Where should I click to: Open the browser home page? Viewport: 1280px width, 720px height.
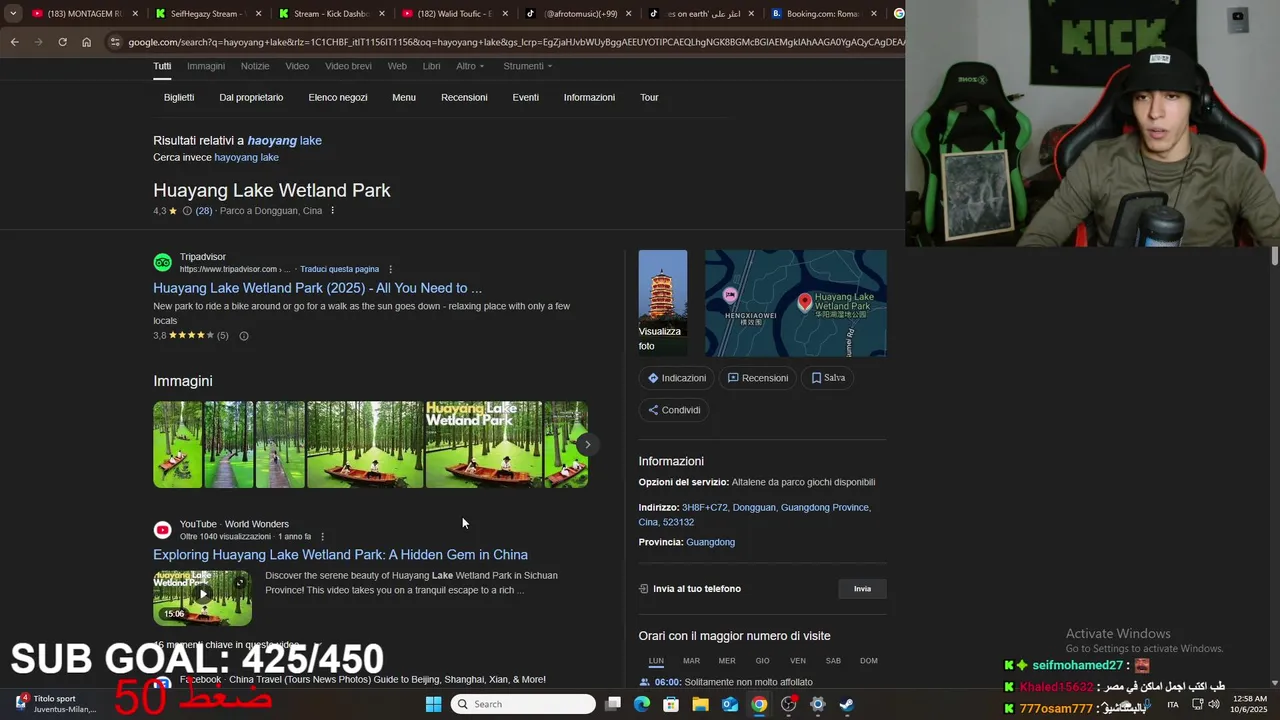click(x=86, y=42)
